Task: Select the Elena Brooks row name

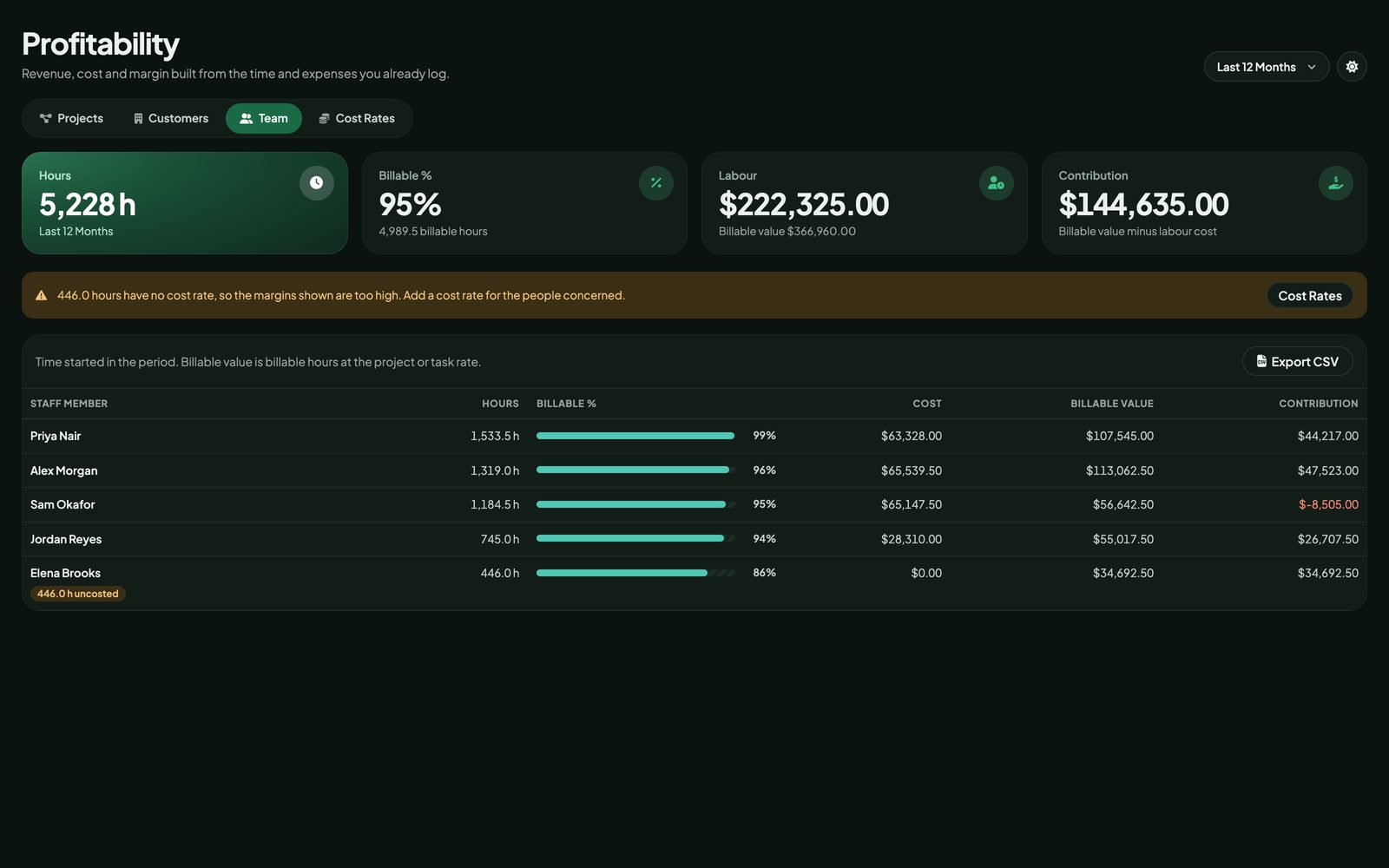Action: (65, 573)
